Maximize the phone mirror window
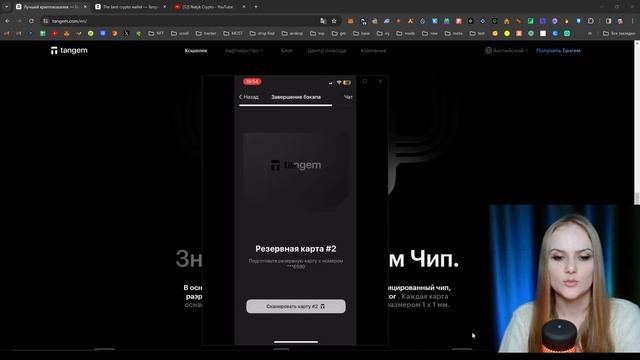The width and height of the screenshot is (640, 360). coord(365,81)
